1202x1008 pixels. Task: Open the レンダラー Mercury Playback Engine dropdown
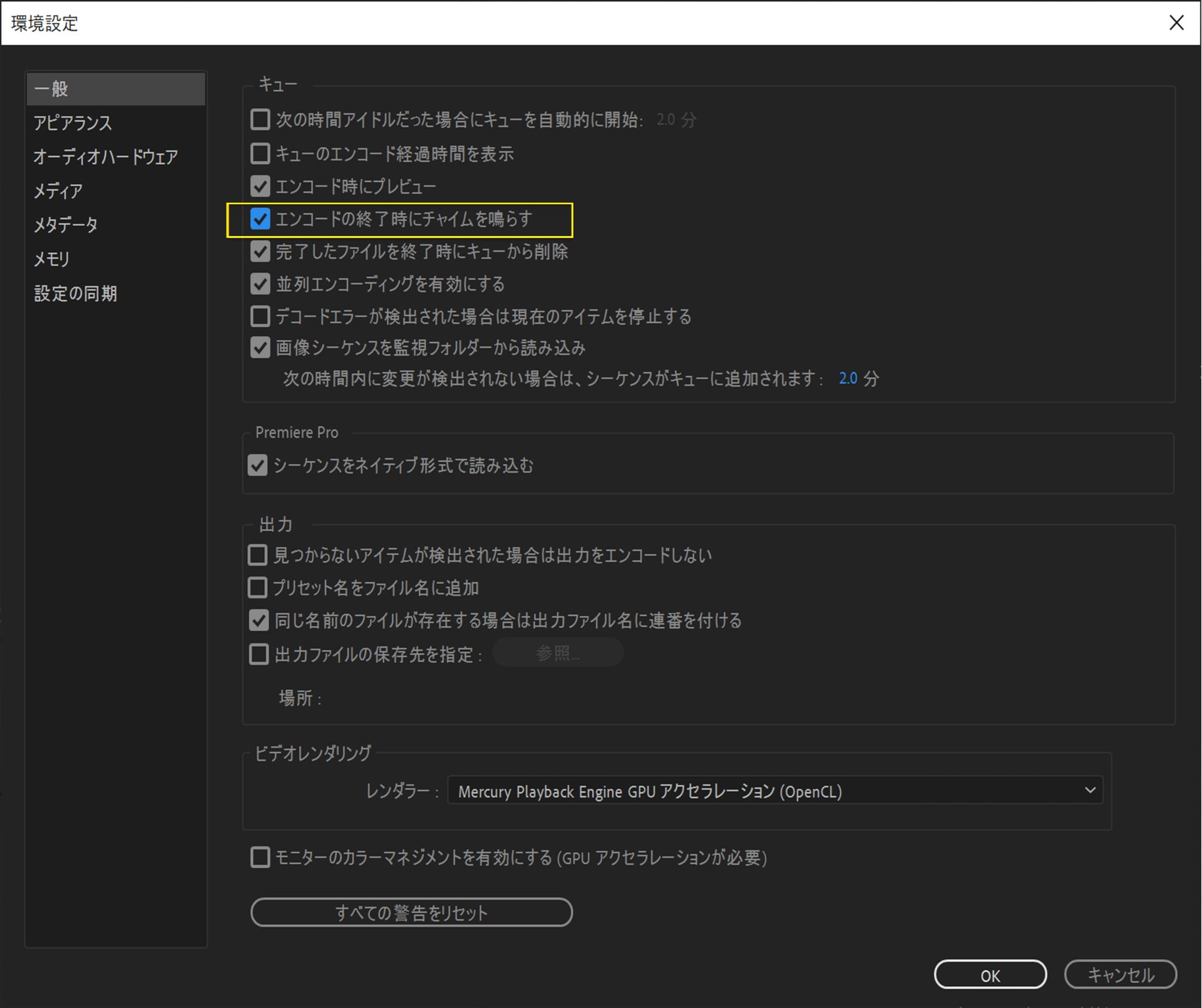774,791
